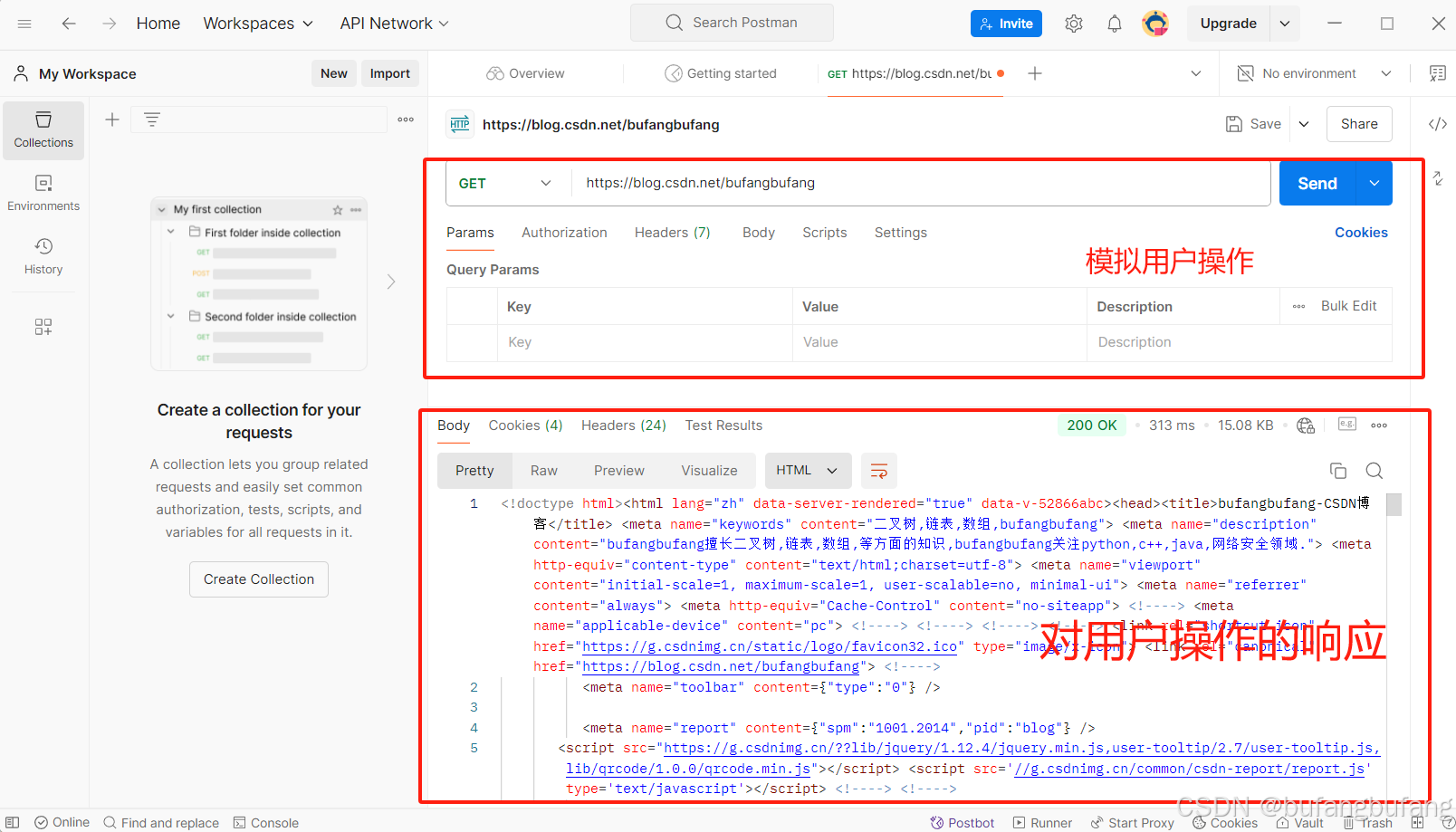Click the wrap lines icon in response
1456x832 pixels.
click(x=878, y=471)
